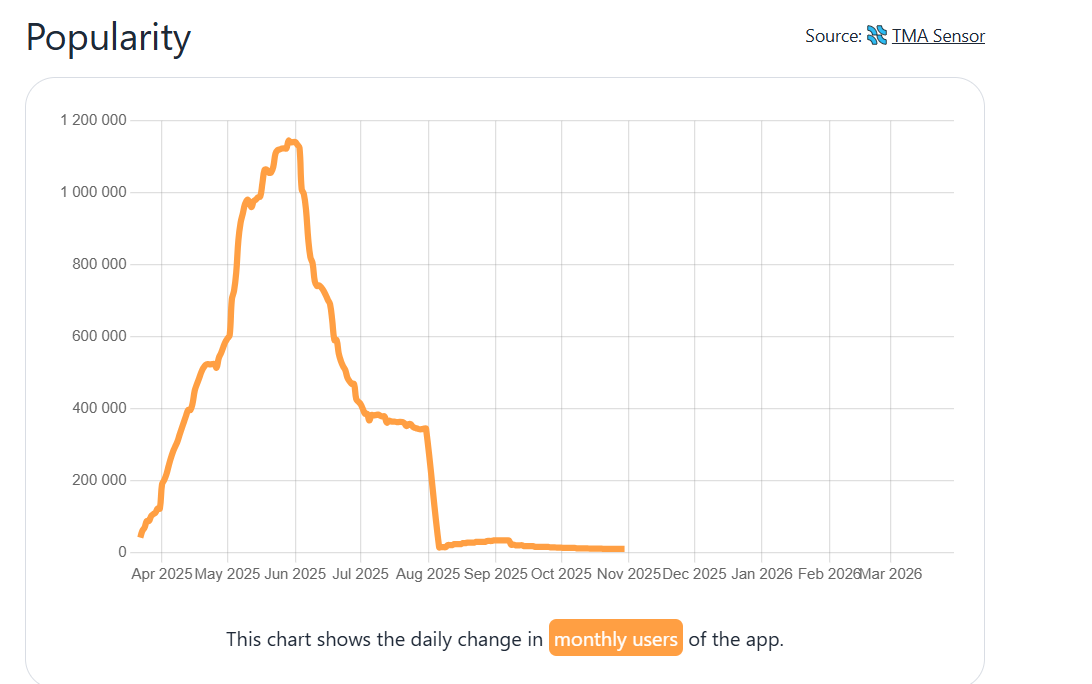Screen dimensions: 1092x684
Task: Click the Apr 2025 axis label
Action: 162,574
